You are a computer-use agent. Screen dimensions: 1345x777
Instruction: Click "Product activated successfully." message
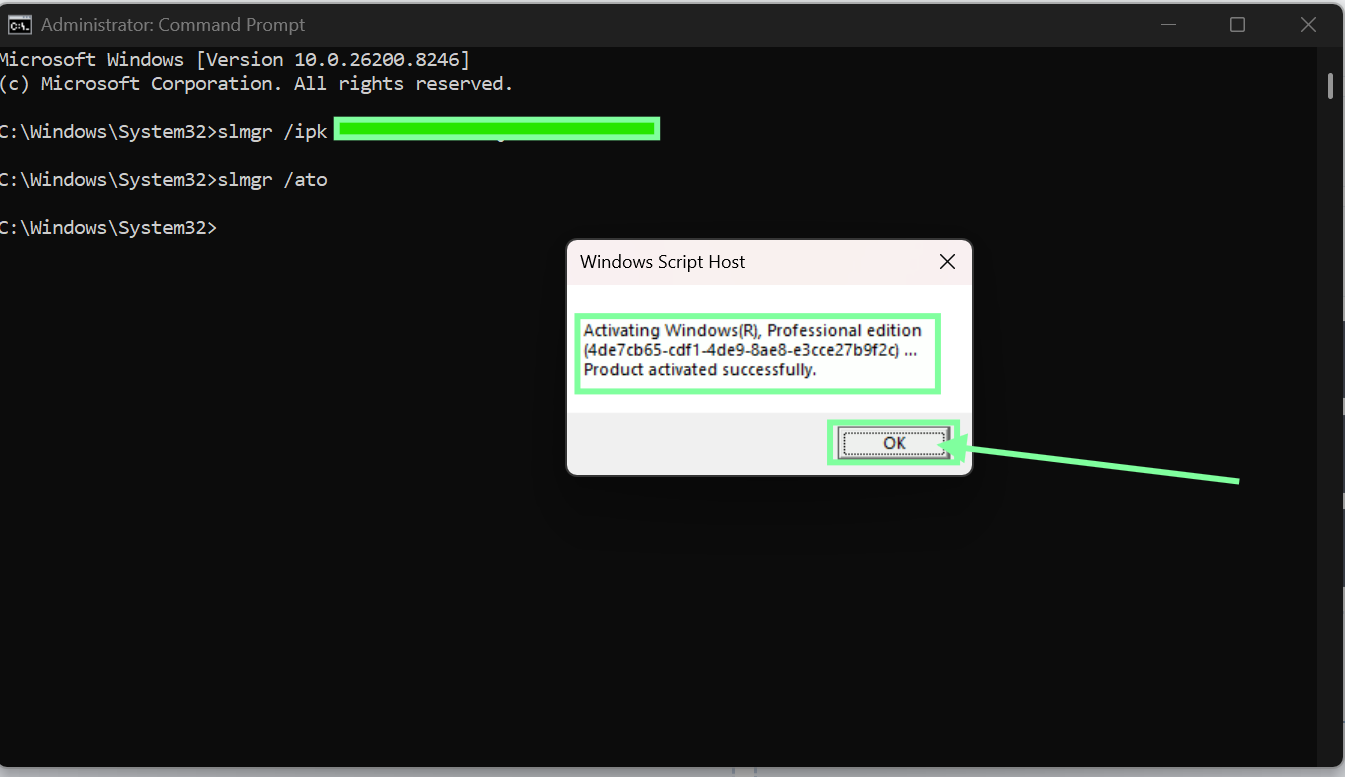click(x=700, y=370)
